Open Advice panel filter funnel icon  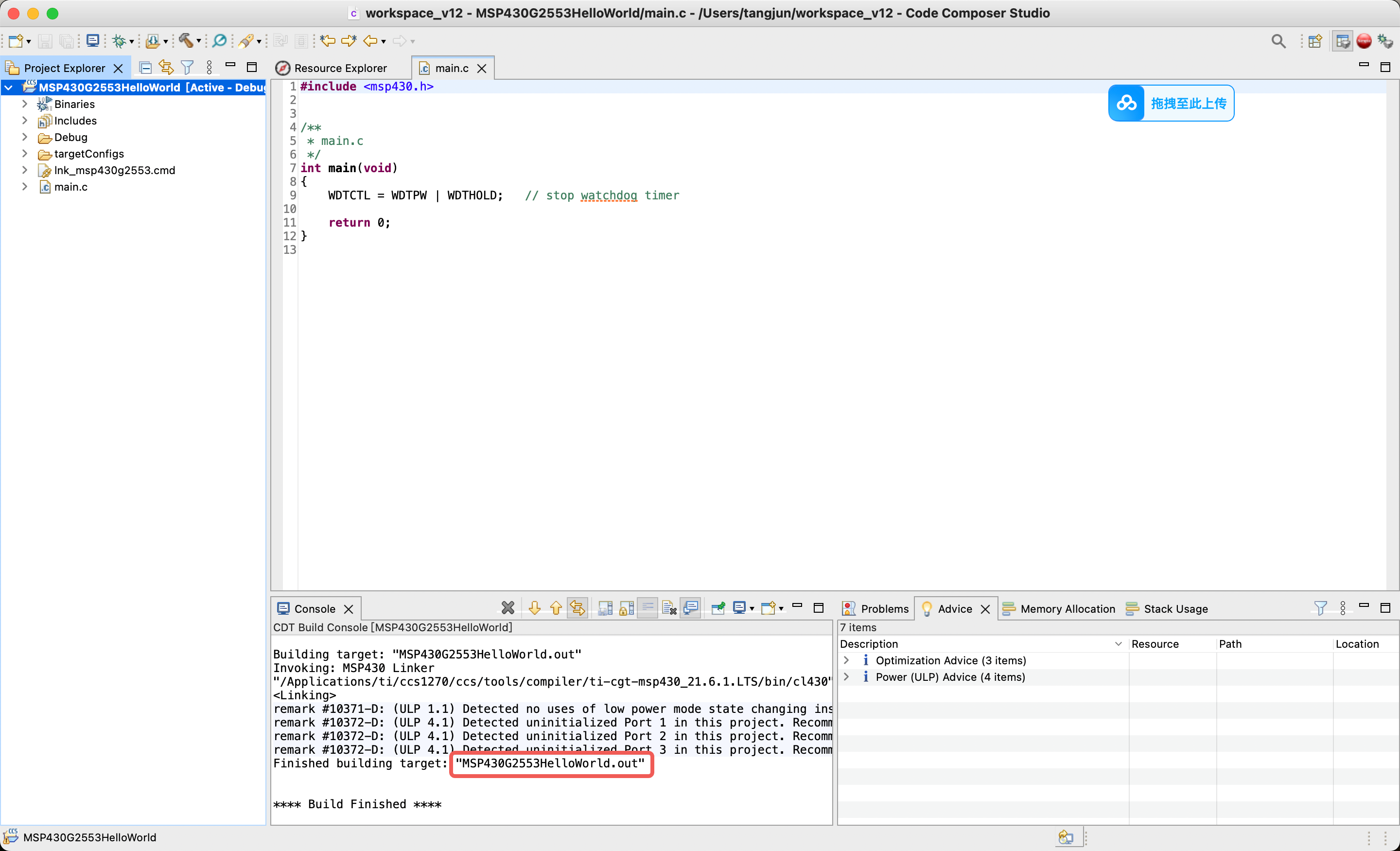click(x=1320, y=608)
